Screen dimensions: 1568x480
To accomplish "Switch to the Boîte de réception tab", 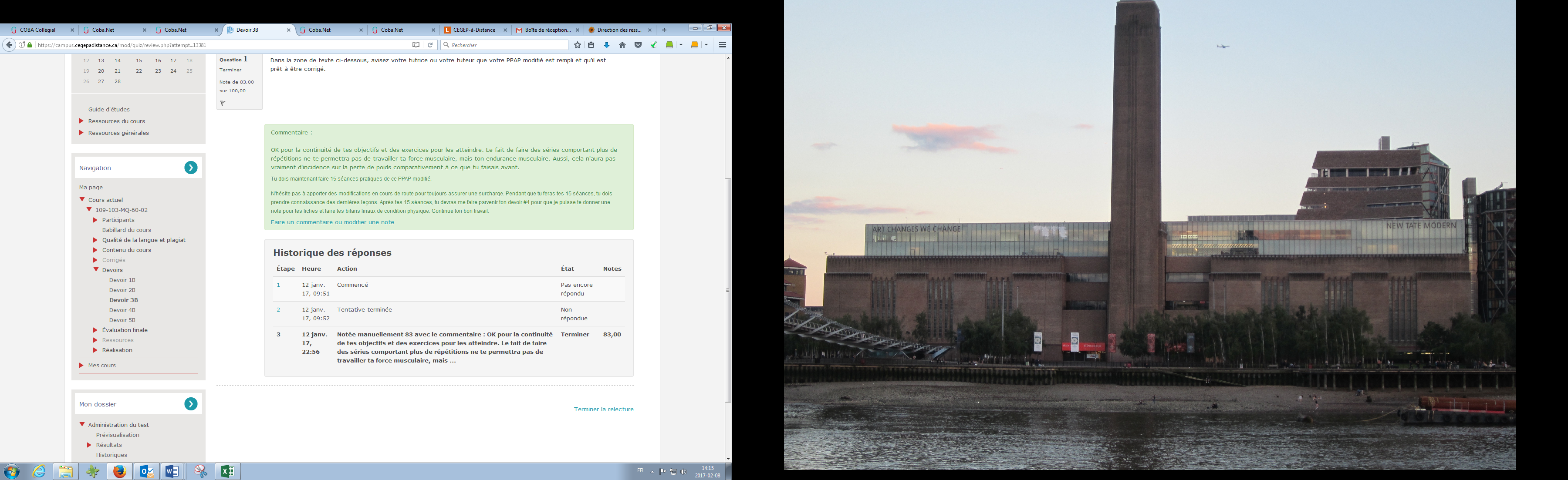I will pyautogui.click(x=547, y=30).
